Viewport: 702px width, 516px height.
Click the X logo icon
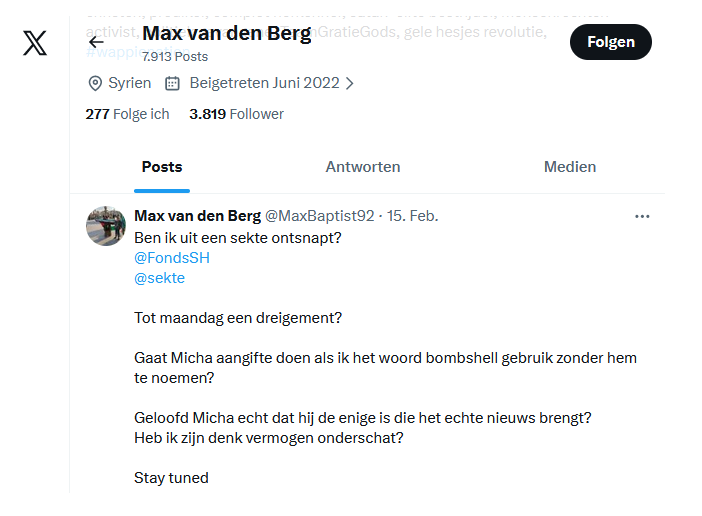[x=35, y=43]
